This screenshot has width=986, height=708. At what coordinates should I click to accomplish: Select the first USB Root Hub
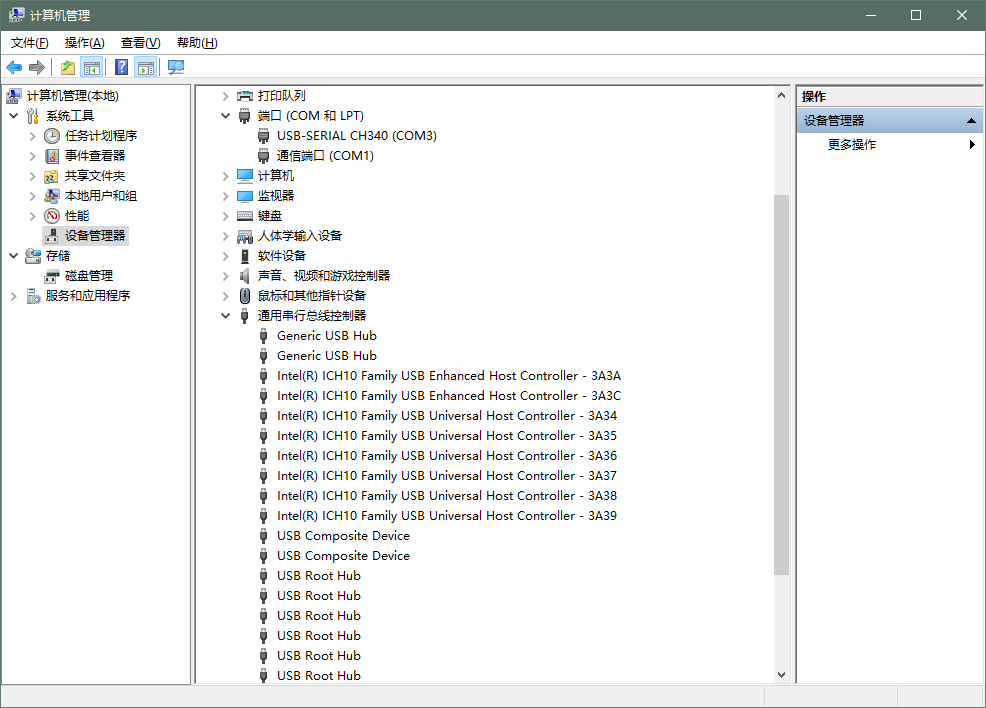point(319,576)
